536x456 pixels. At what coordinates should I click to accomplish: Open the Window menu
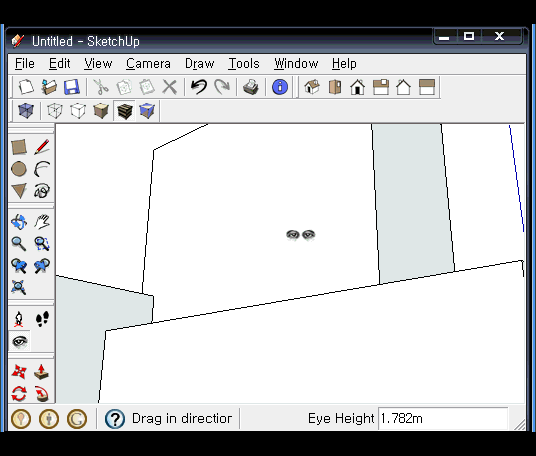296,64
